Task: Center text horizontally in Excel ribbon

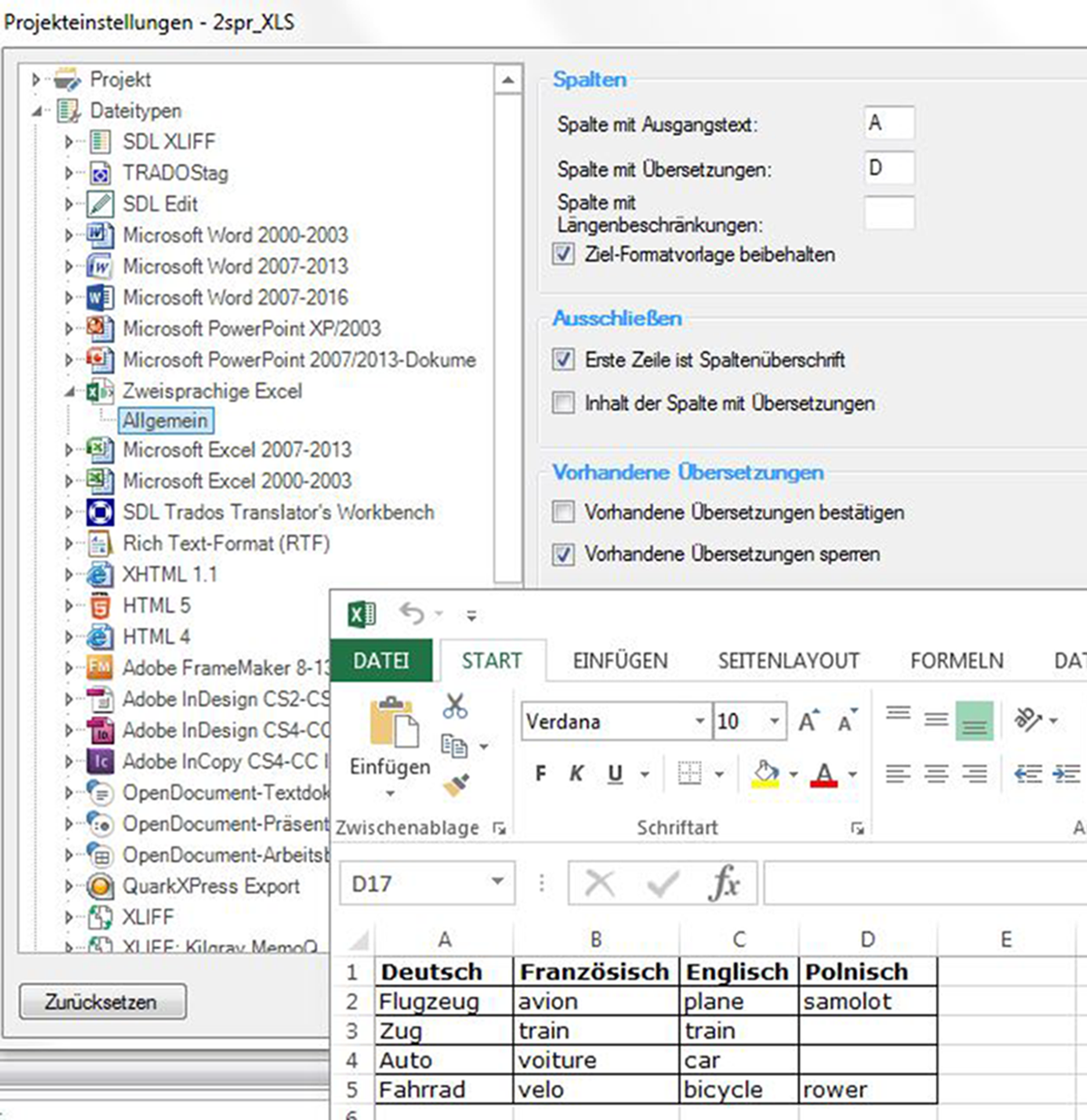Action: [x=937, y=774]
